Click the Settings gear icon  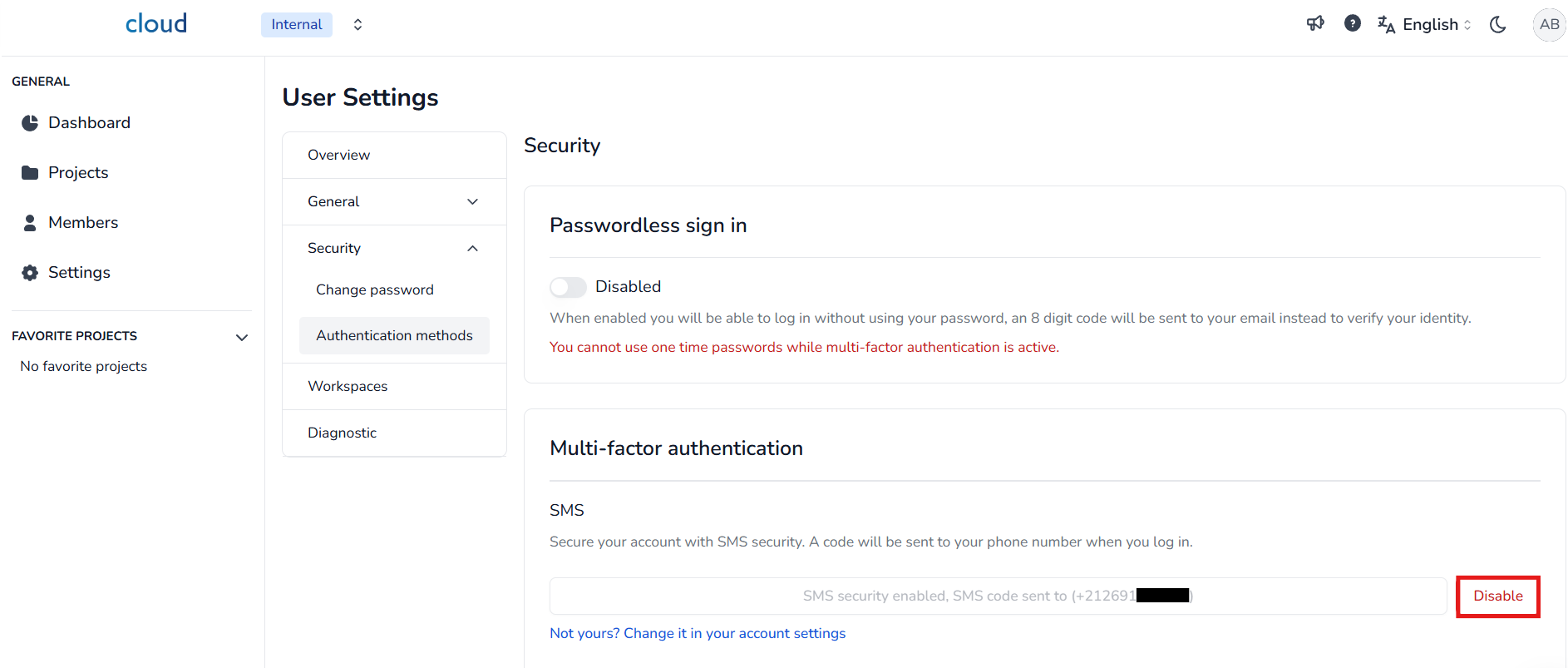[x=30, y=273]
